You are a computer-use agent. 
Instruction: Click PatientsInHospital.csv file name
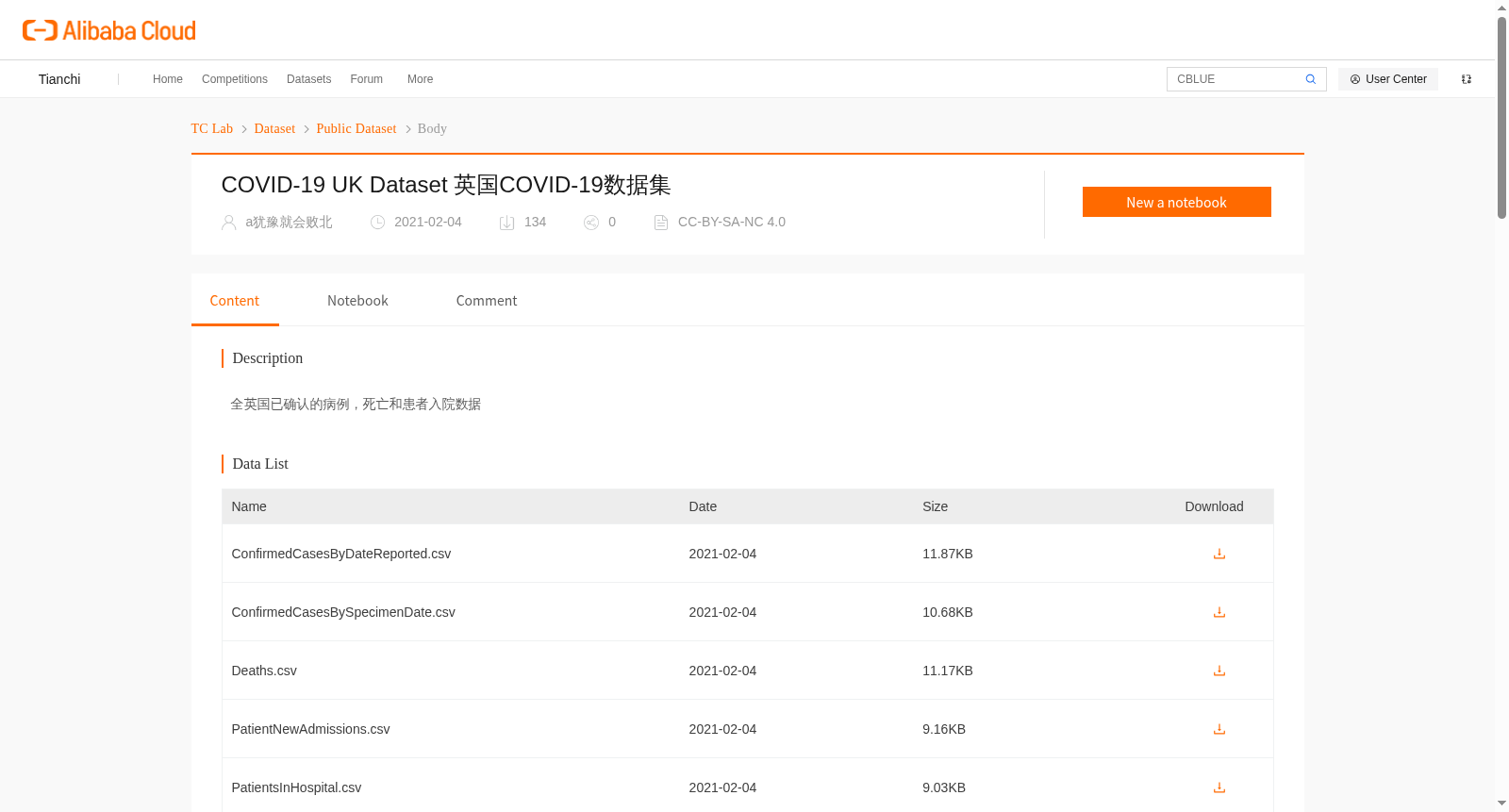(x=297, y=787)
